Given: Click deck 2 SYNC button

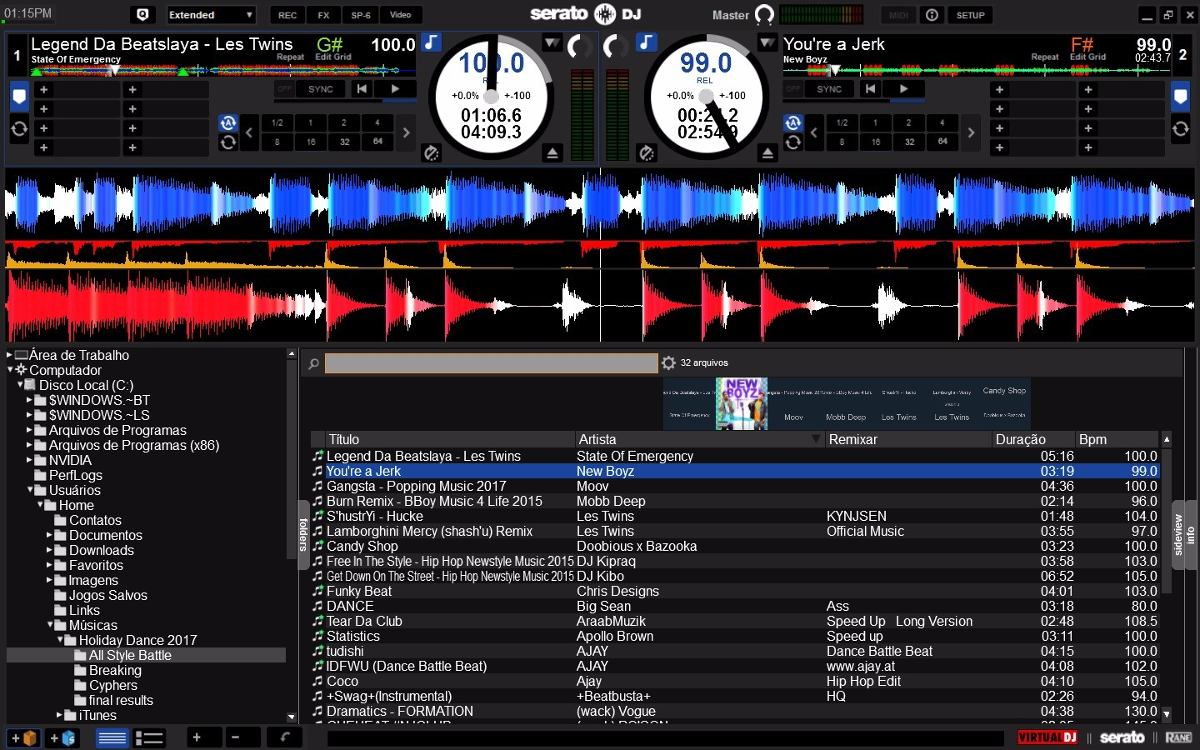Looking at the screenshot, I should 829,89.
